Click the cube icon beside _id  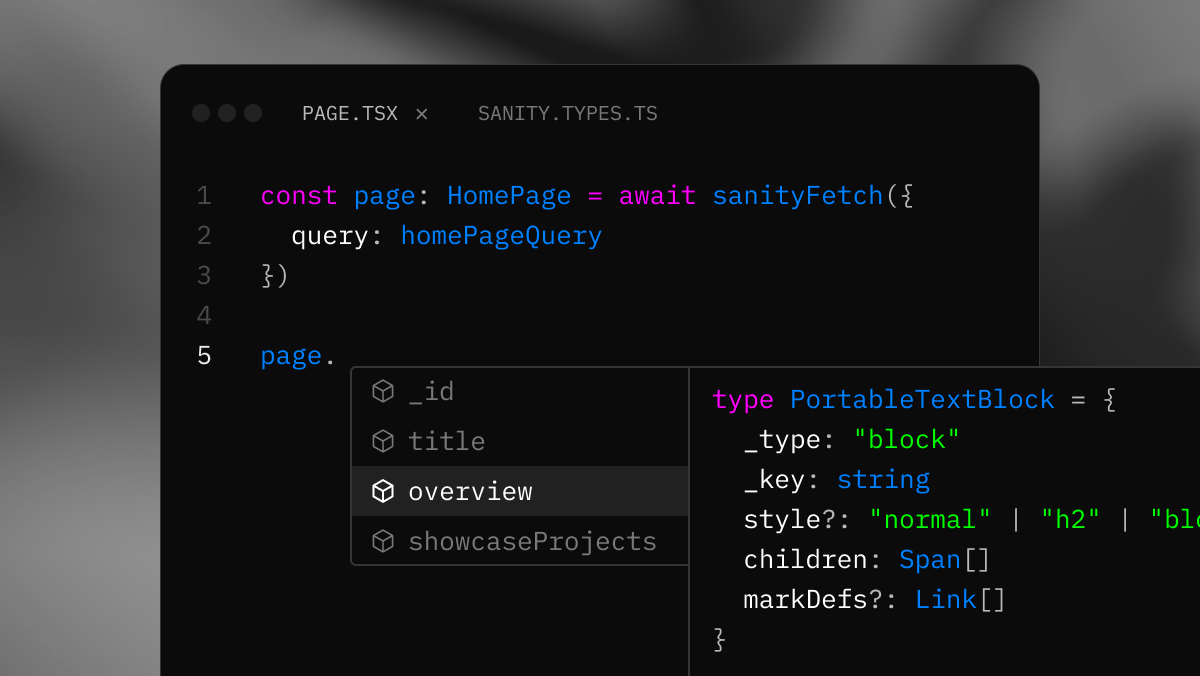tap(383, 391)
